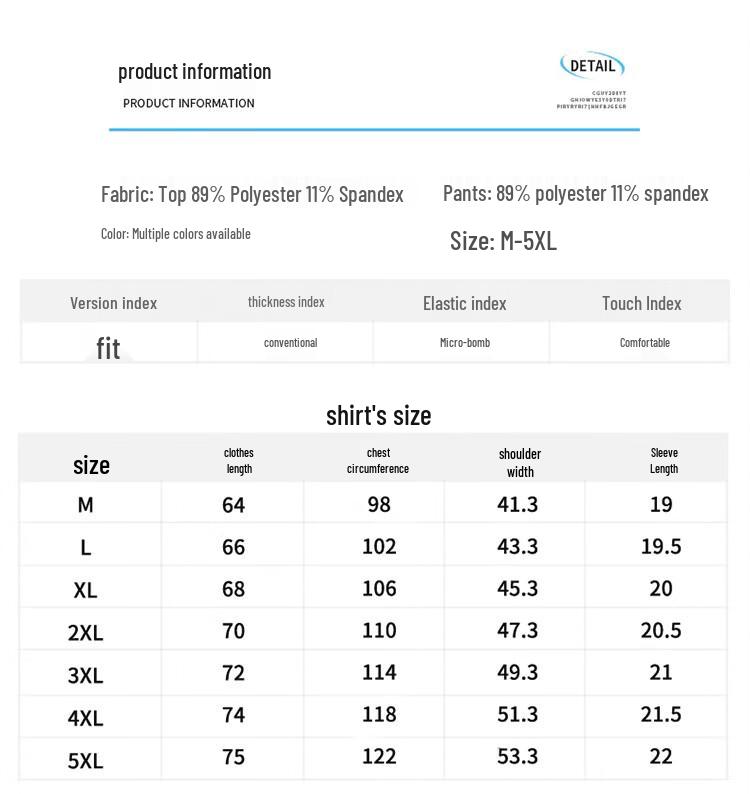Click the 'shirt's size' table title

(x=378, y=416)
